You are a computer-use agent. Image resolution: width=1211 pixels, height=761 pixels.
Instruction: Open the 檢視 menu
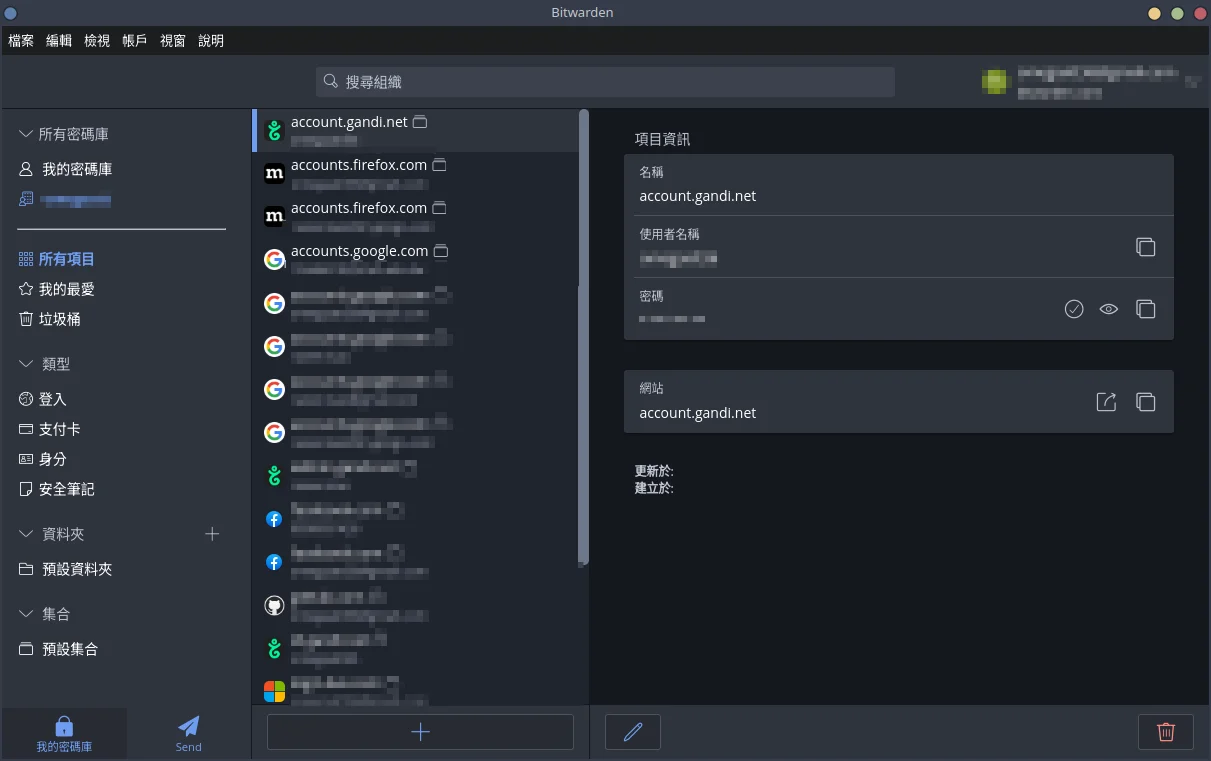[97, 41]
